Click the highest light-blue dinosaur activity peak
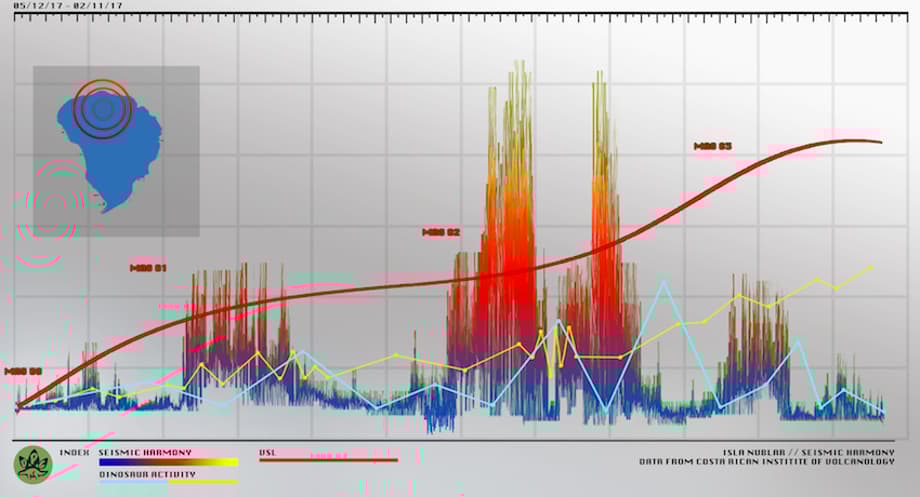The image size is (920, 497). point(662,281)
